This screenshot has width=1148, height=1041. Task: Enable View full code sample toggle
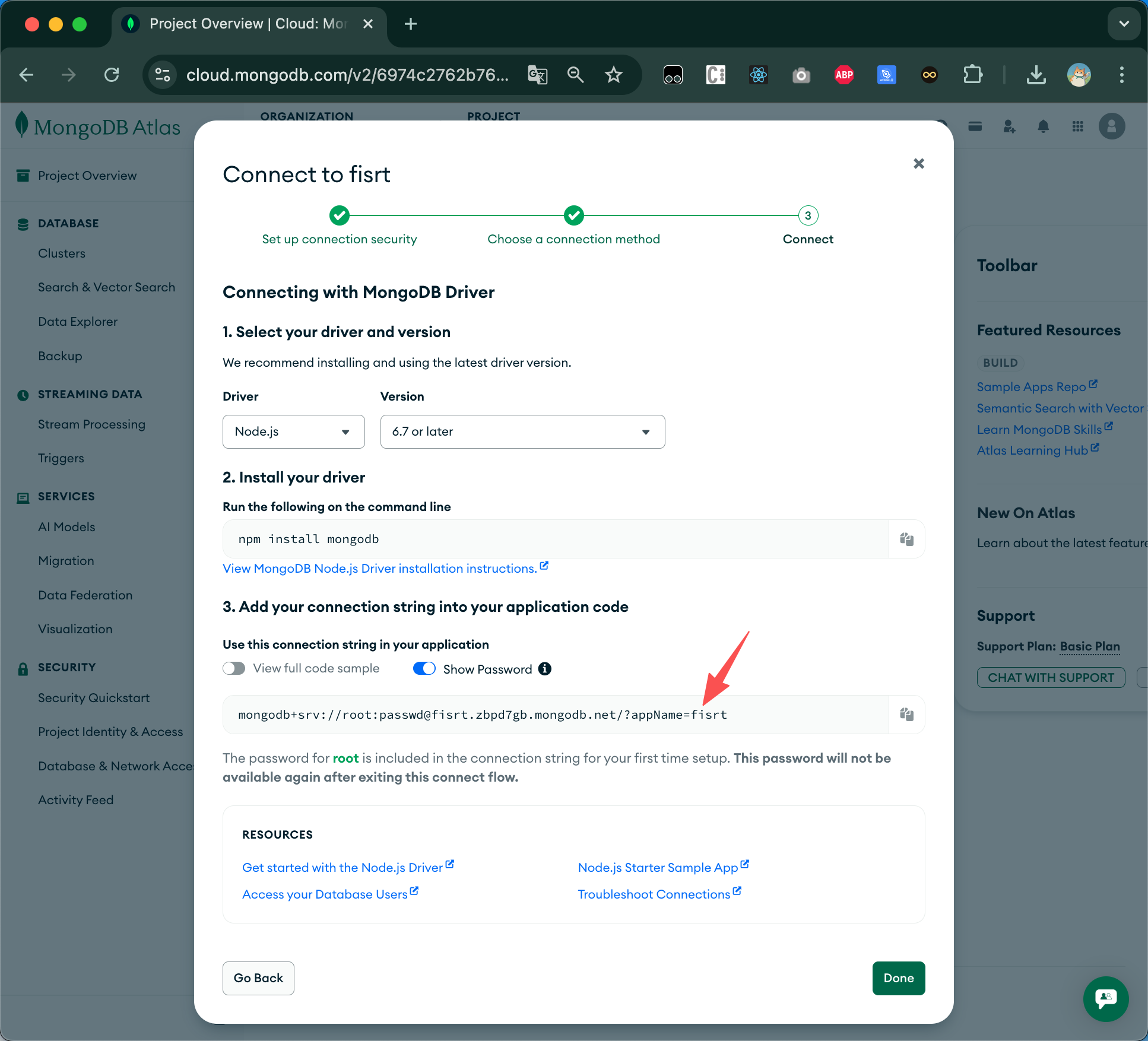coord(234,668)
